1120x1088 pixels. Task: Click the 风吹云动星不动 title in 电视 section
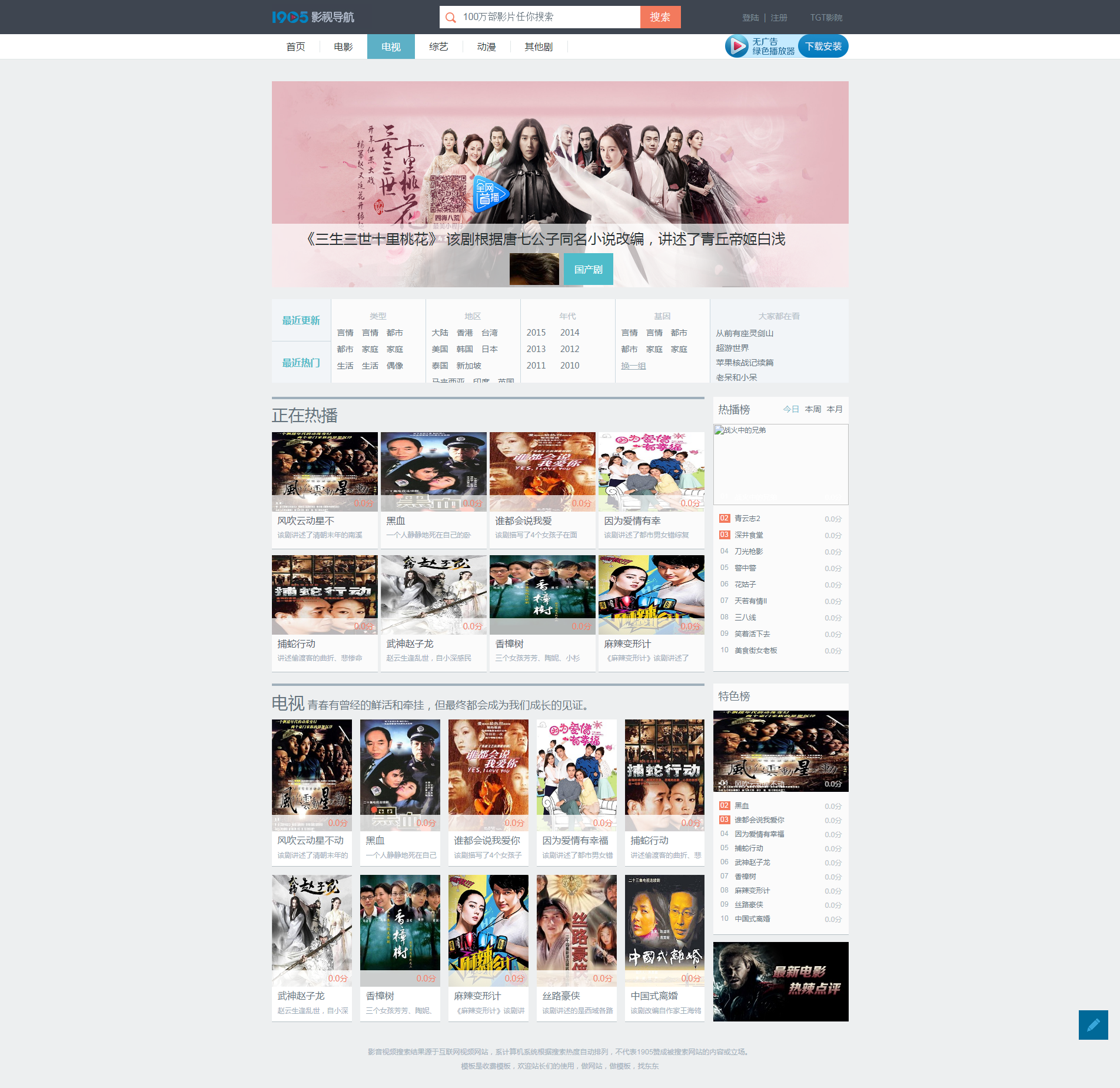[311, 841]
